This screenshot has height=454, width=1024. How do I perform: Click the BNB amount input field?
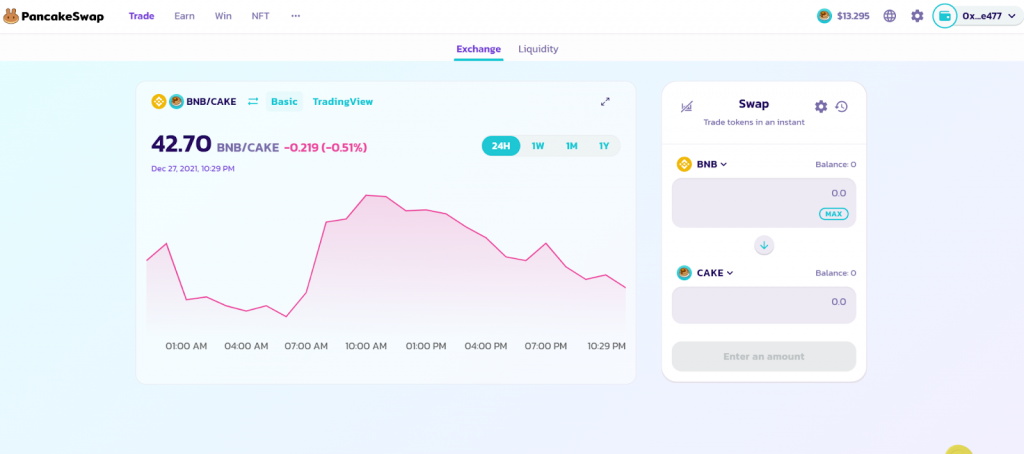[763, 203]
